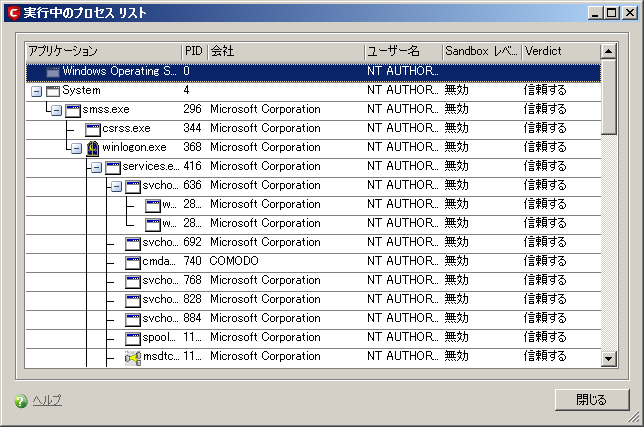Click the msdtc process icon
This screenshot has width=644, height=427.
click(133, 357)
